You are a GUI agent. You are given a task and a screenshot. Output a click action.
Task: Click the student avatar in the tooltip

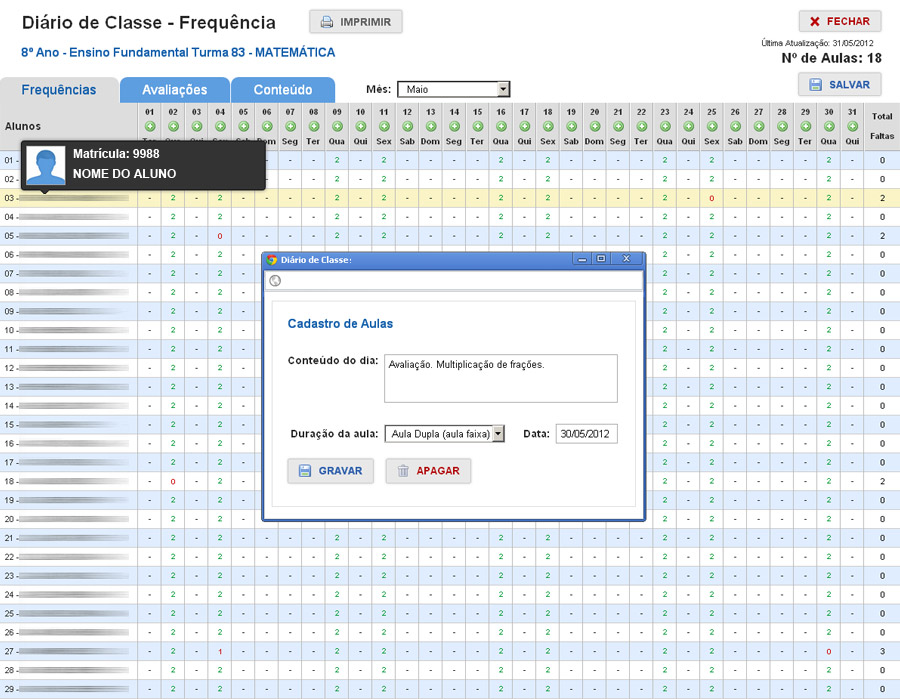click(x=46, y=165)
